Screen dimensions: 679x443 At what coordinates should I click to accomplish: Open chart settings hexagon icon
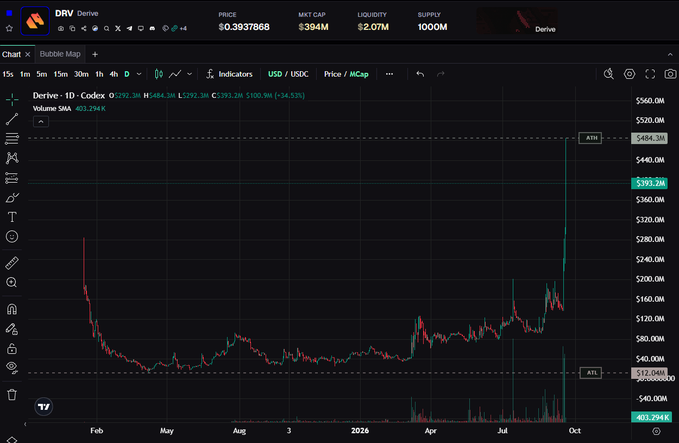629,74
